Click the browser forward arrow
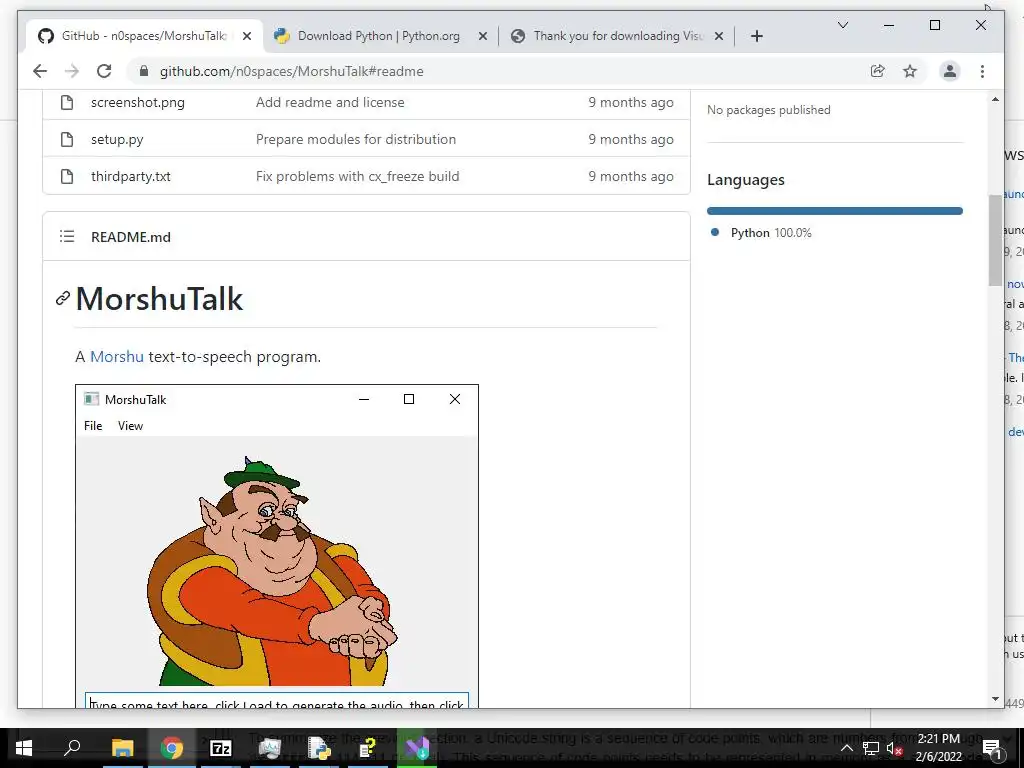 coord(72,71)
